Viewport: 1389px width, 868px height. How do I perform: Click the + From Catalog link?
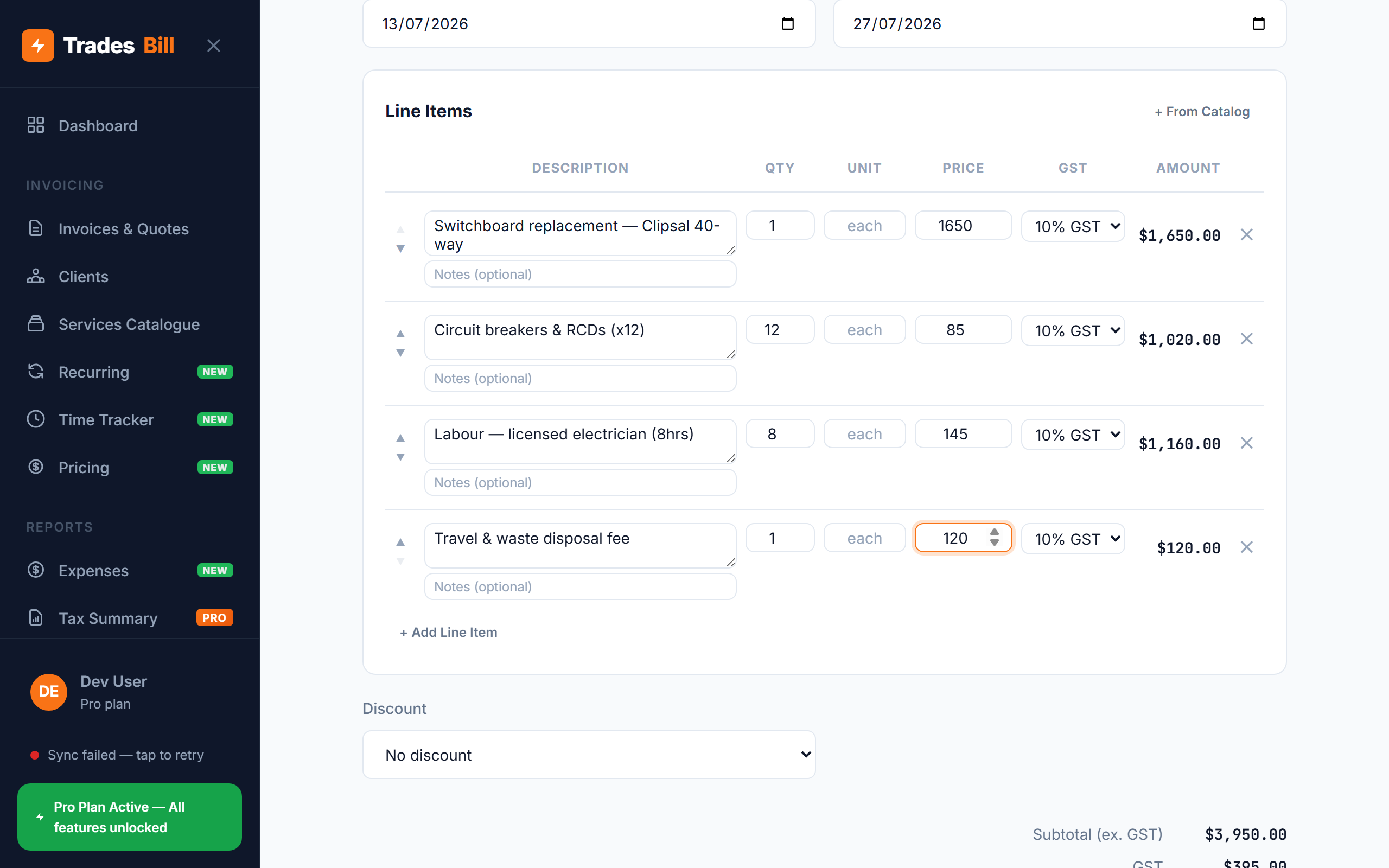click(1202, 111)
